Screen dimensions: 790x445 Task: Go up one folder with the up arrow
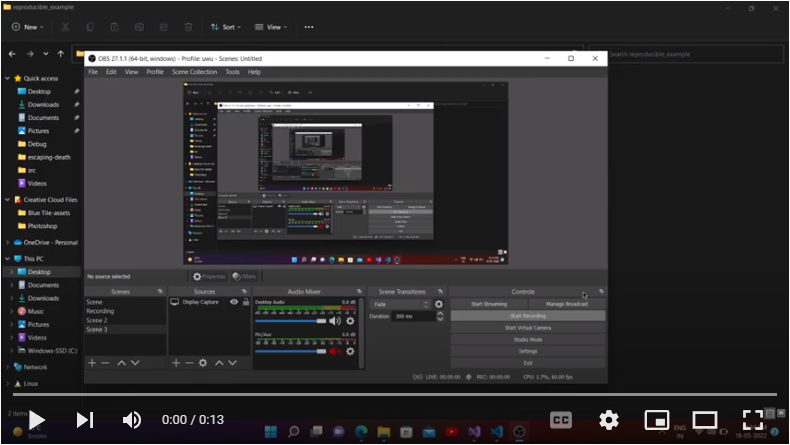(60, 54)
